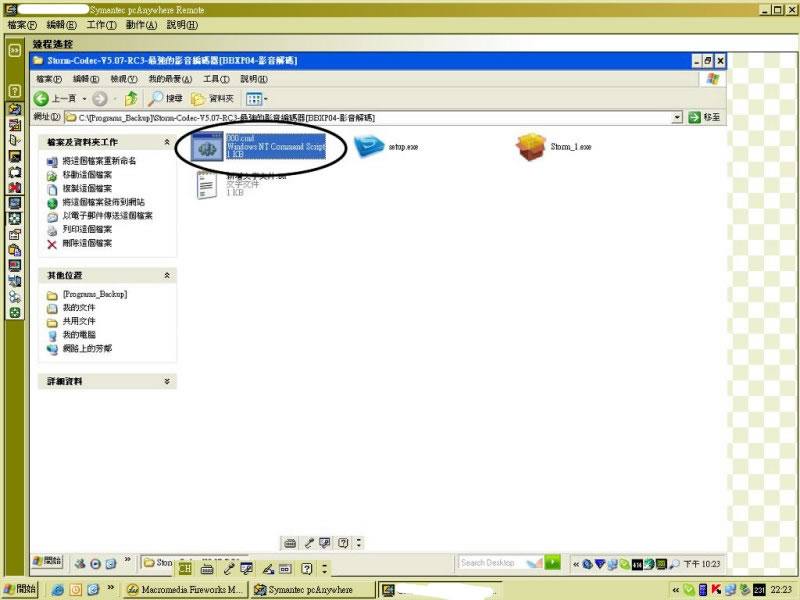
Task: Click the red K tray icon on the local taskbar
Action: (716, 590)
